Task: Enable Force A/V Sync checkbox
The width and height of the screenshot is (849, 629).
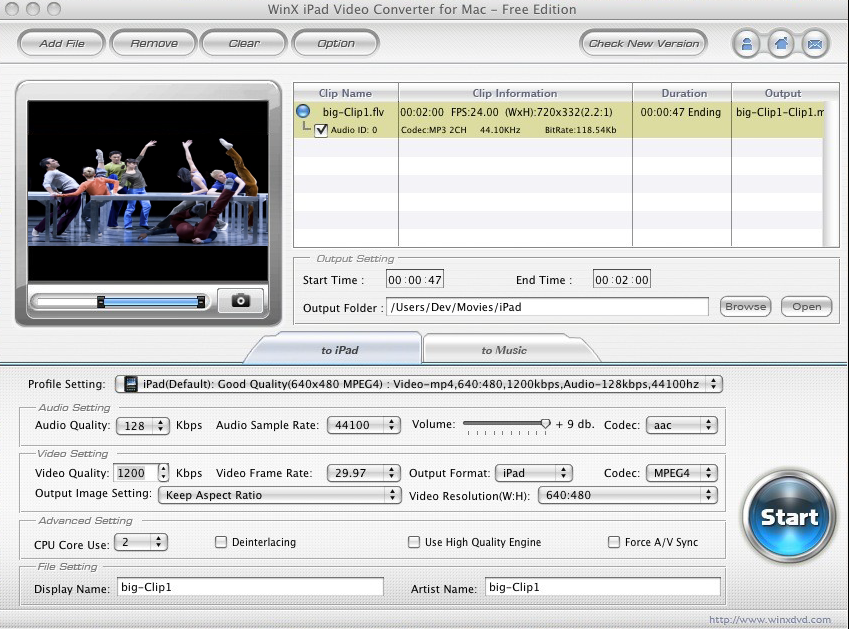Action: click(613, 542)
